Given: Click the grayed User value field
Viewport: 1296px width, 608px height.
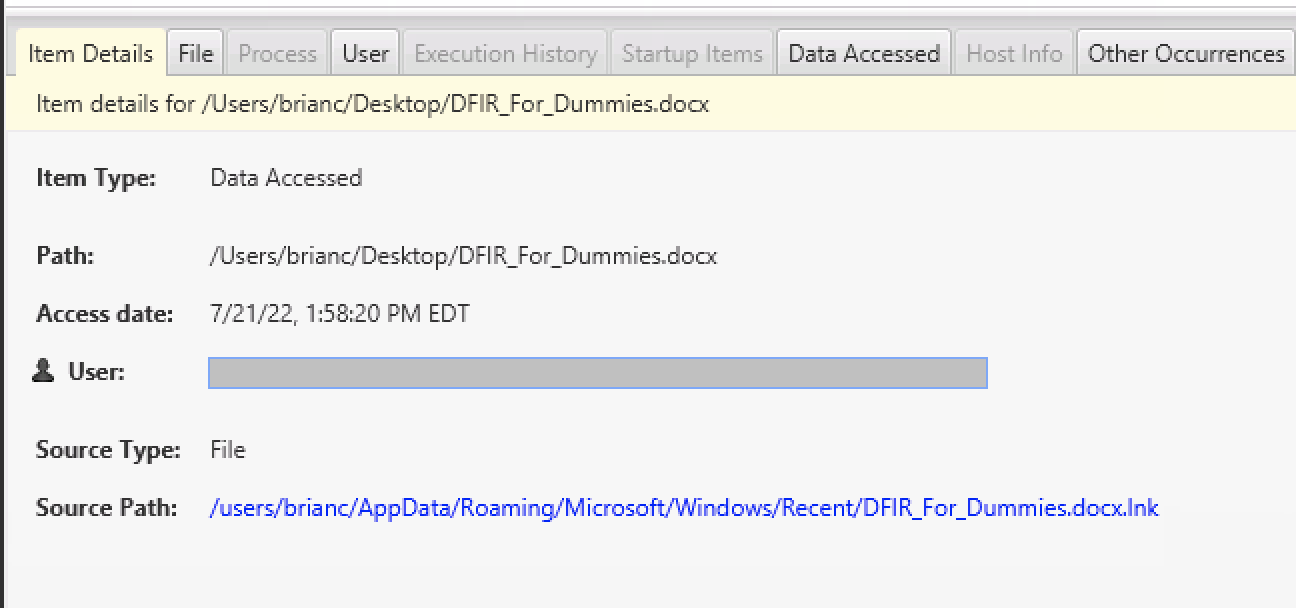Looking at the screenshot, I should pos(597,372).
